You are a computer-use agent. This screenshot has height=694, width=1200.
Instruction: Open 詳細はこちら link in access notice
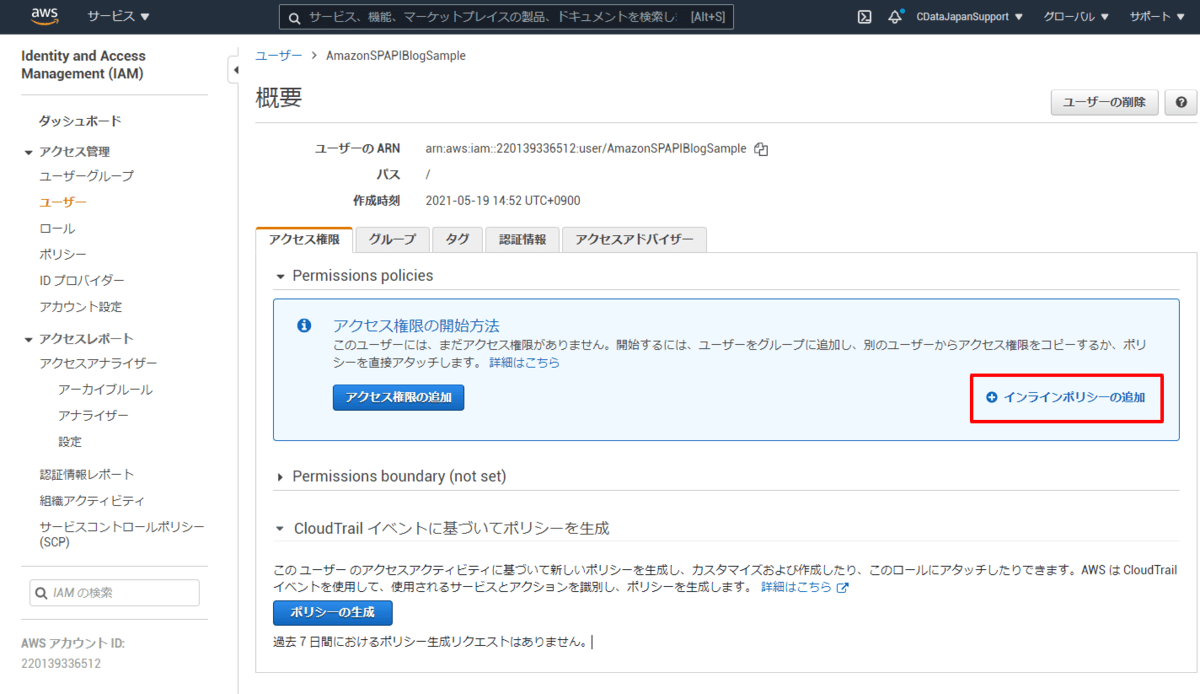click(x=524, y=362)
